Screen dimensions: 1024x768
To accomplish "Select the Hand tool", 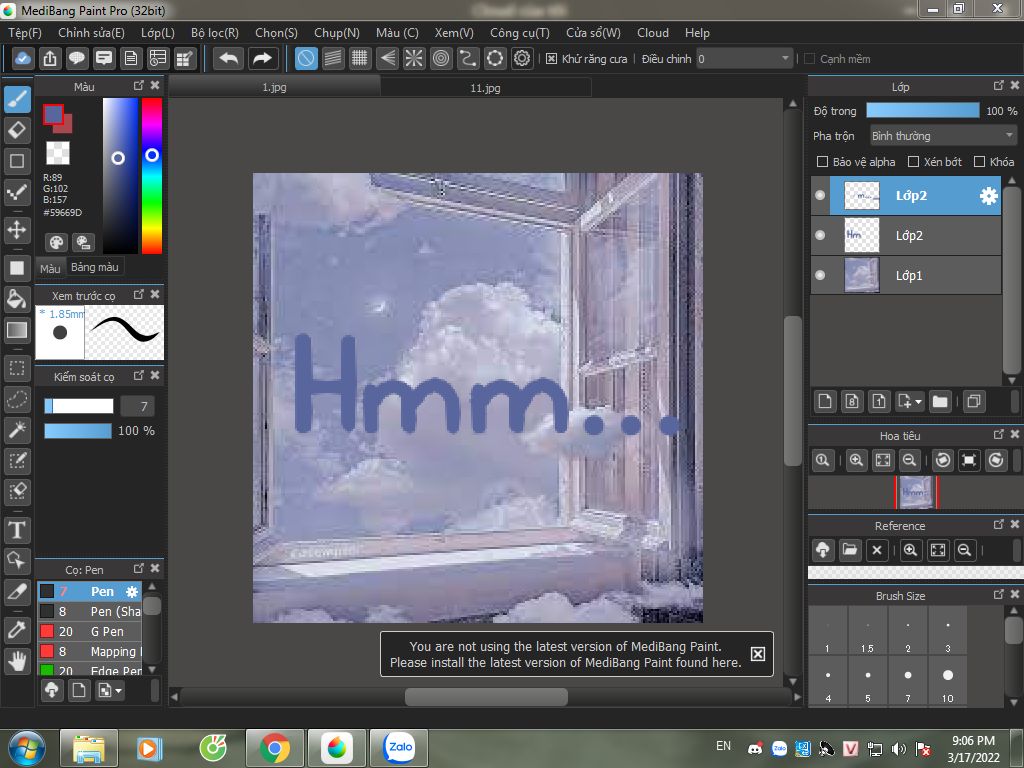I will 17,661.
